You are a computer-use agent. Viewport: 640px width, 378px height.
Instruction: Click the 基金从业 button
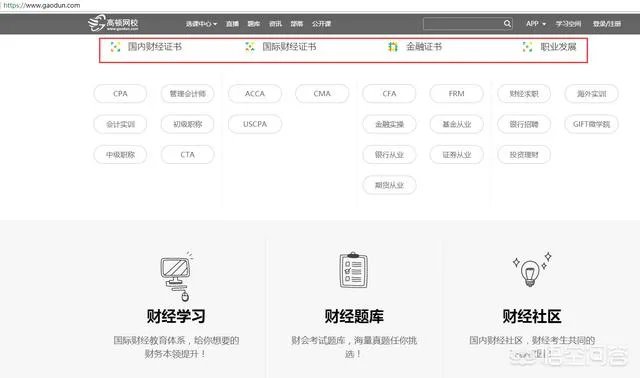tap(456, 124)
